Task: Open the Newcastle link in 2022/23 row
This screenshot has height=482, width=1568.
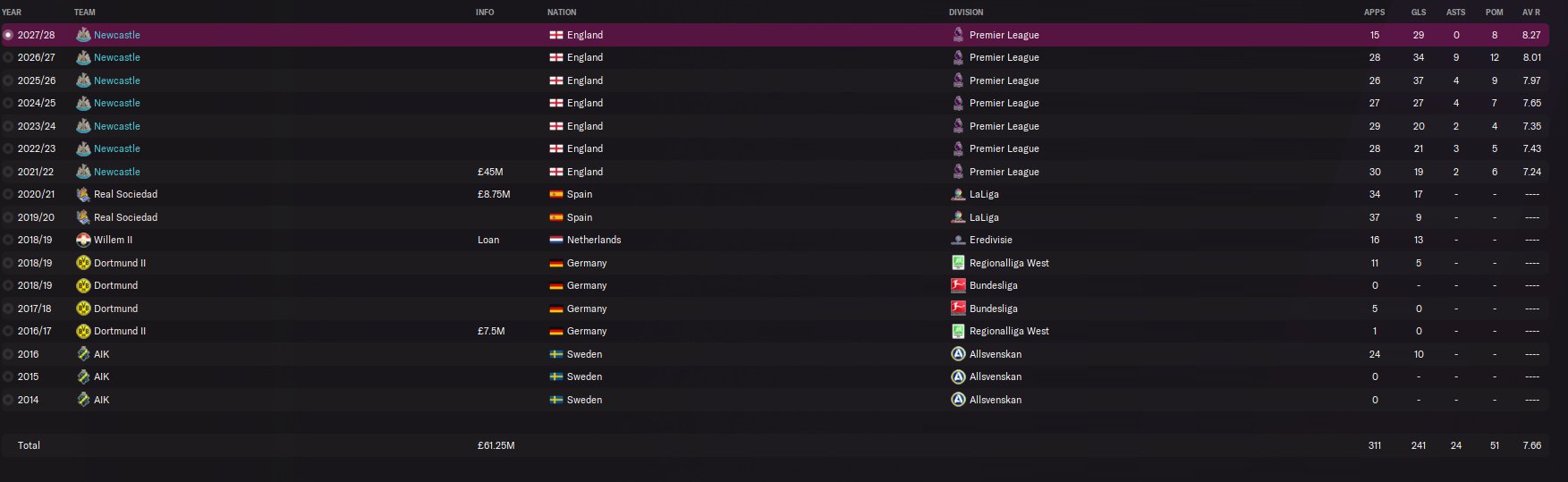Action: (117, 148)
